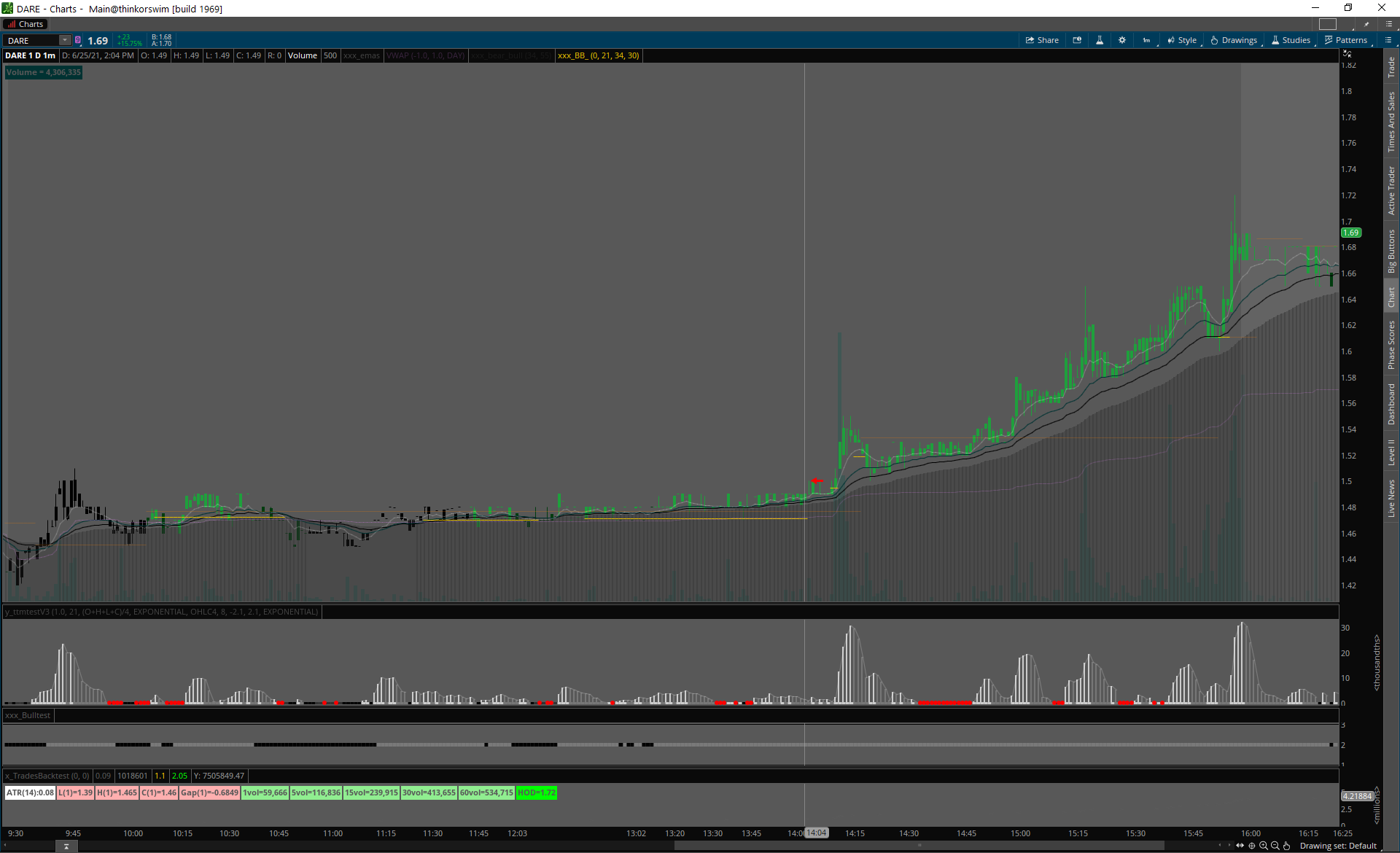Screen dimensions: 1400x853
Task: Click the expand-collapse arrows icon in bottom bar
Action: (x=1240, y=846)
